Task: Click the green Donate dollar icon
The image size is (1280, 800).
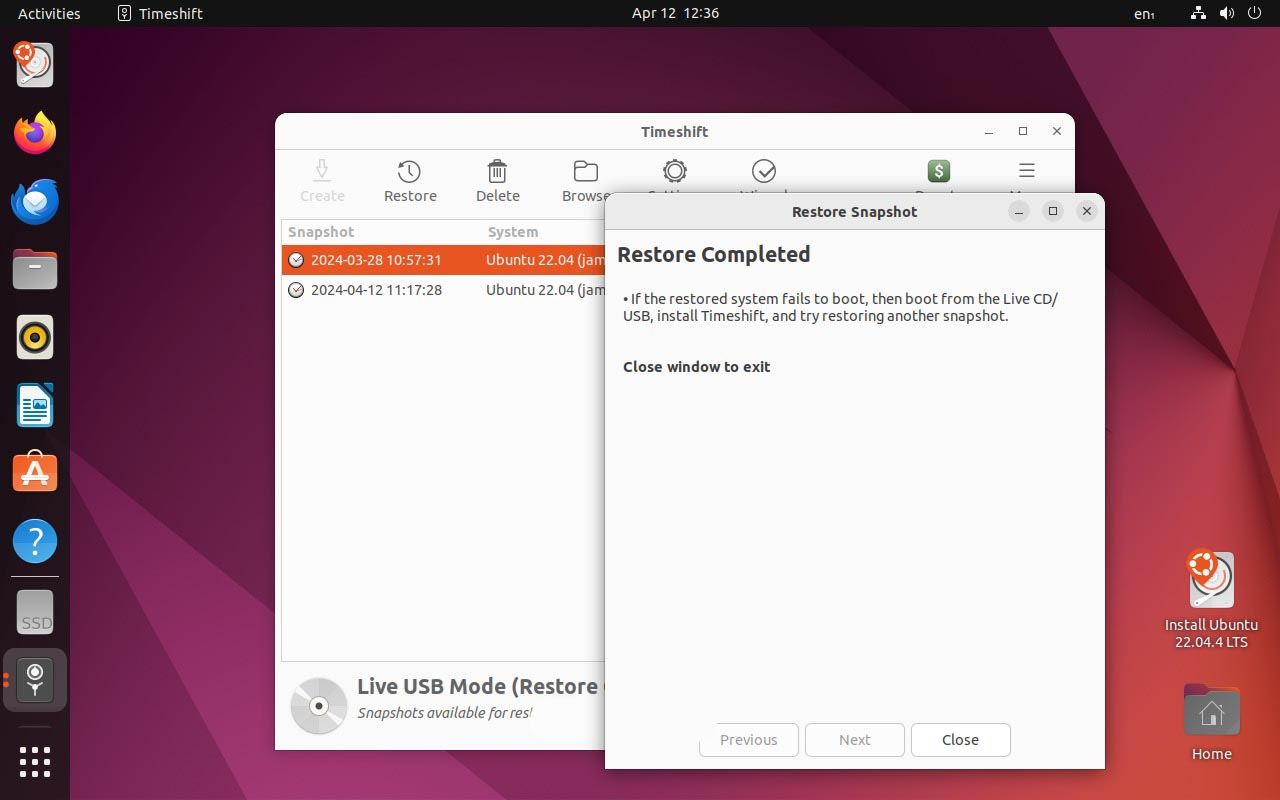Action: pyautogui.click(x=938, y=171)
